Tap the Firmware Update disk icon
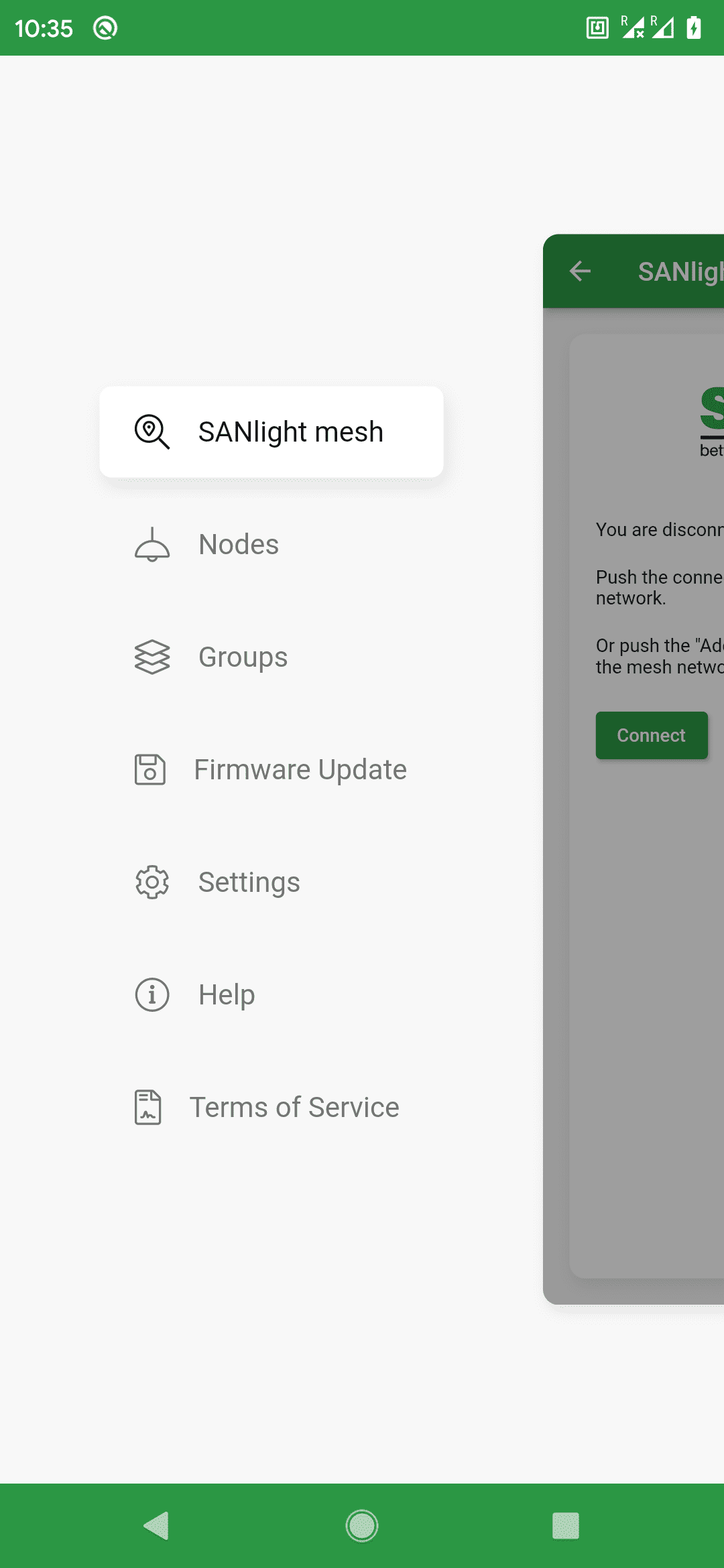Screen dimensions: 724x1568 click(x=150, y=769)
